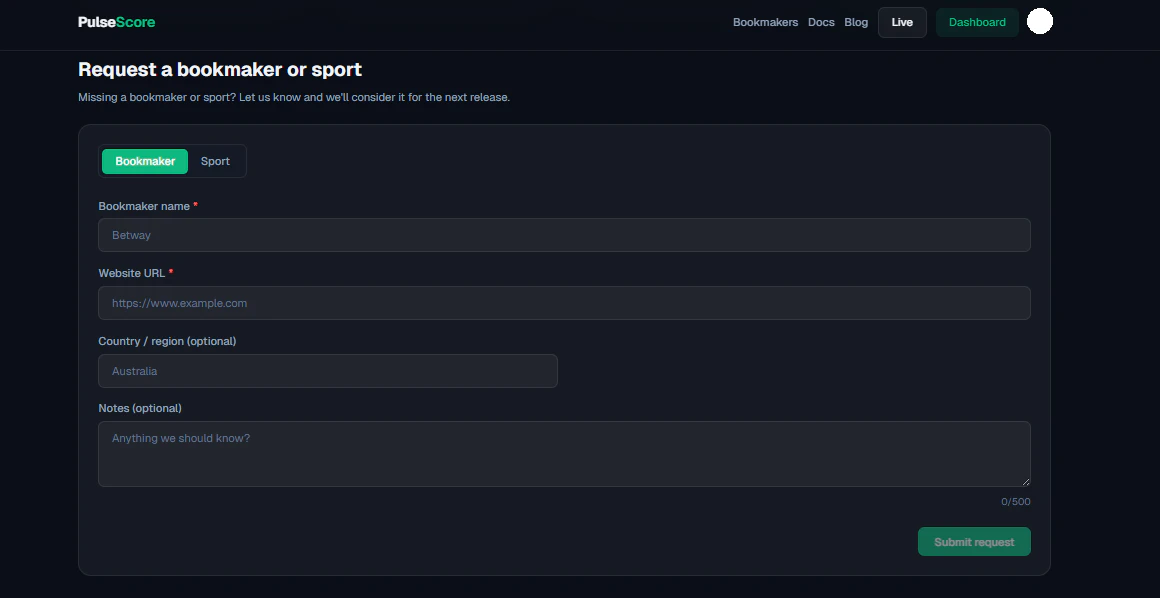
Task: Open the Blog from the top navigation
Action: point(856,22)
